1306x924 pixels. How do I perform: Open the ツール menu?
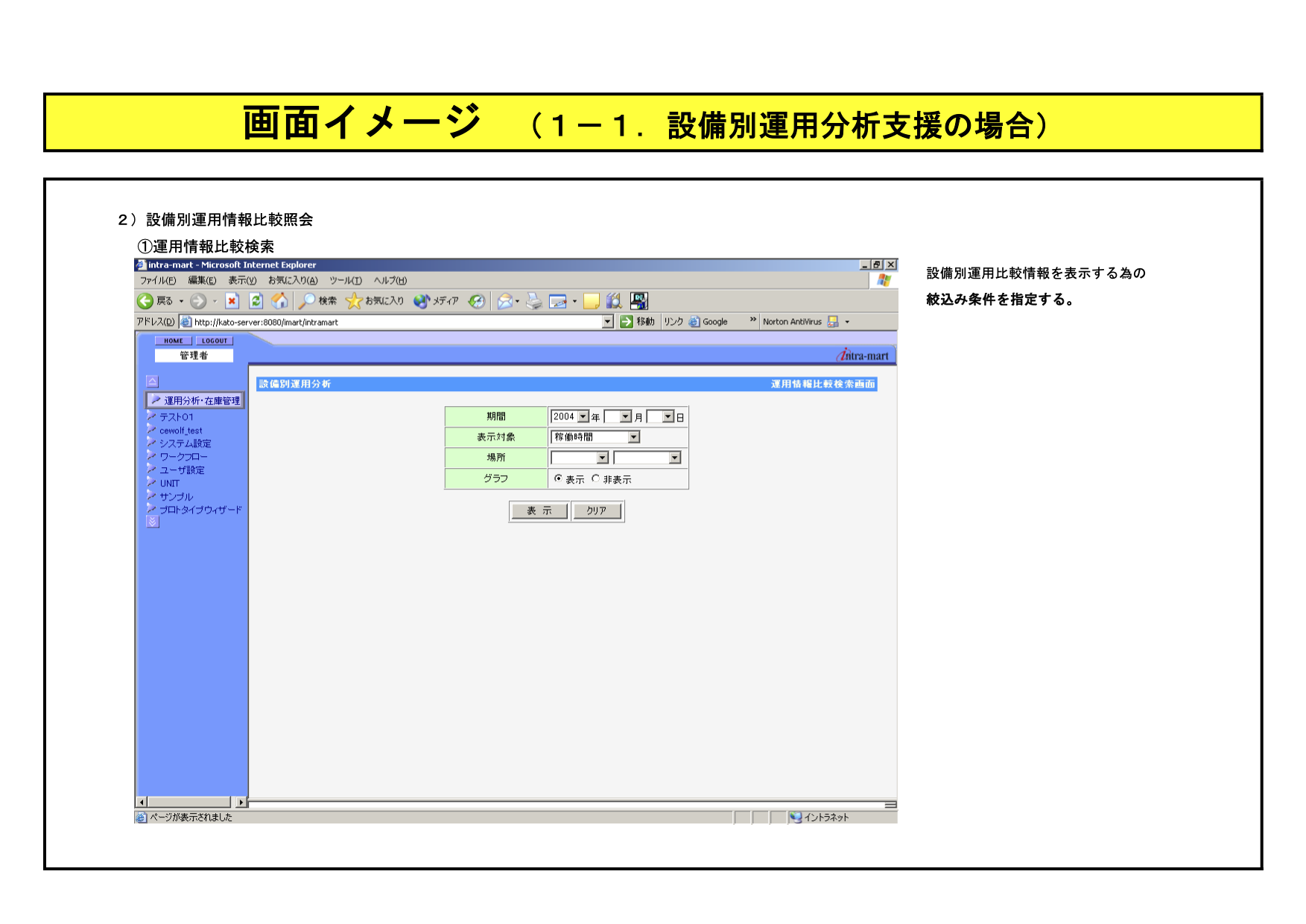pyautogui.click(x=346, y=281)
